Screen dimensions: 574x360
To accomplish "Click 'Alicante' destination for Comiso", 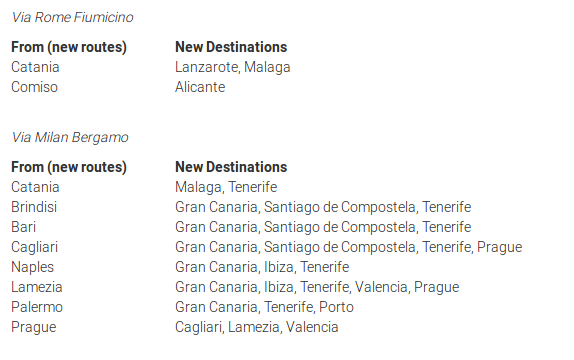I will [x=200, y=87].
